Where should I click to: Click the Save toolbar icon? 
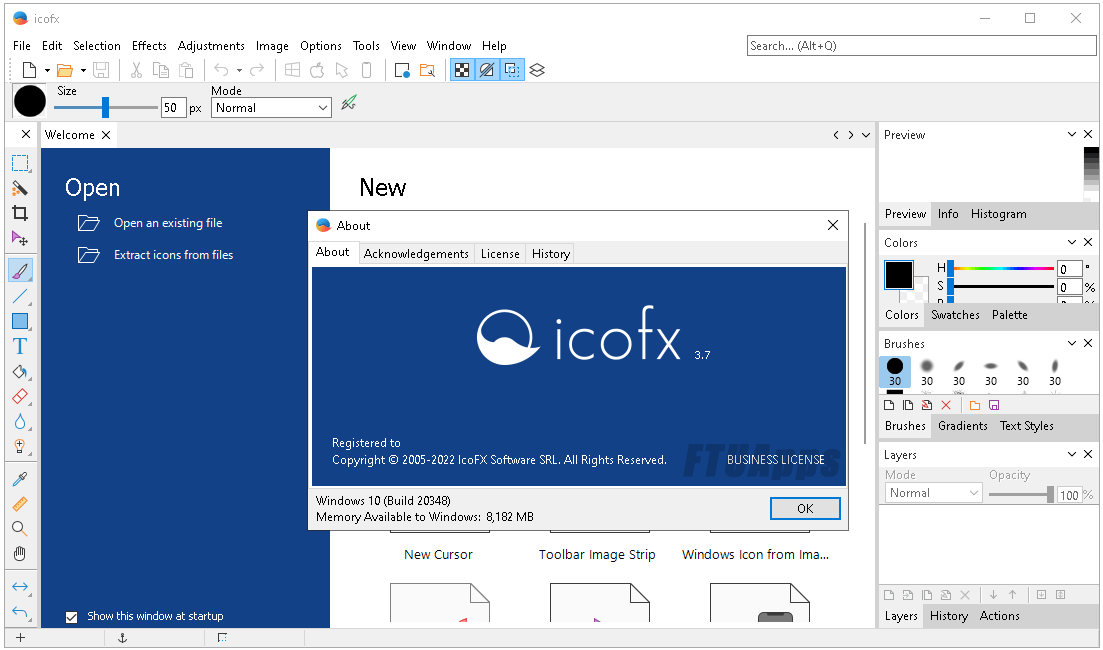click(x=101, y=70)
